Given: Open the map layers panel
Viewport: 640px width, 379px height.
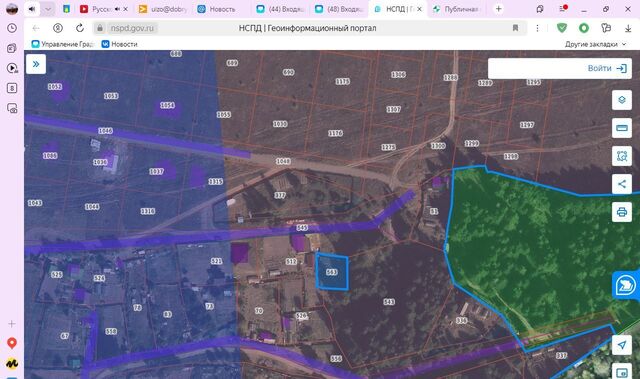Looking at the screenshot, I should click(x=622, y=100).
